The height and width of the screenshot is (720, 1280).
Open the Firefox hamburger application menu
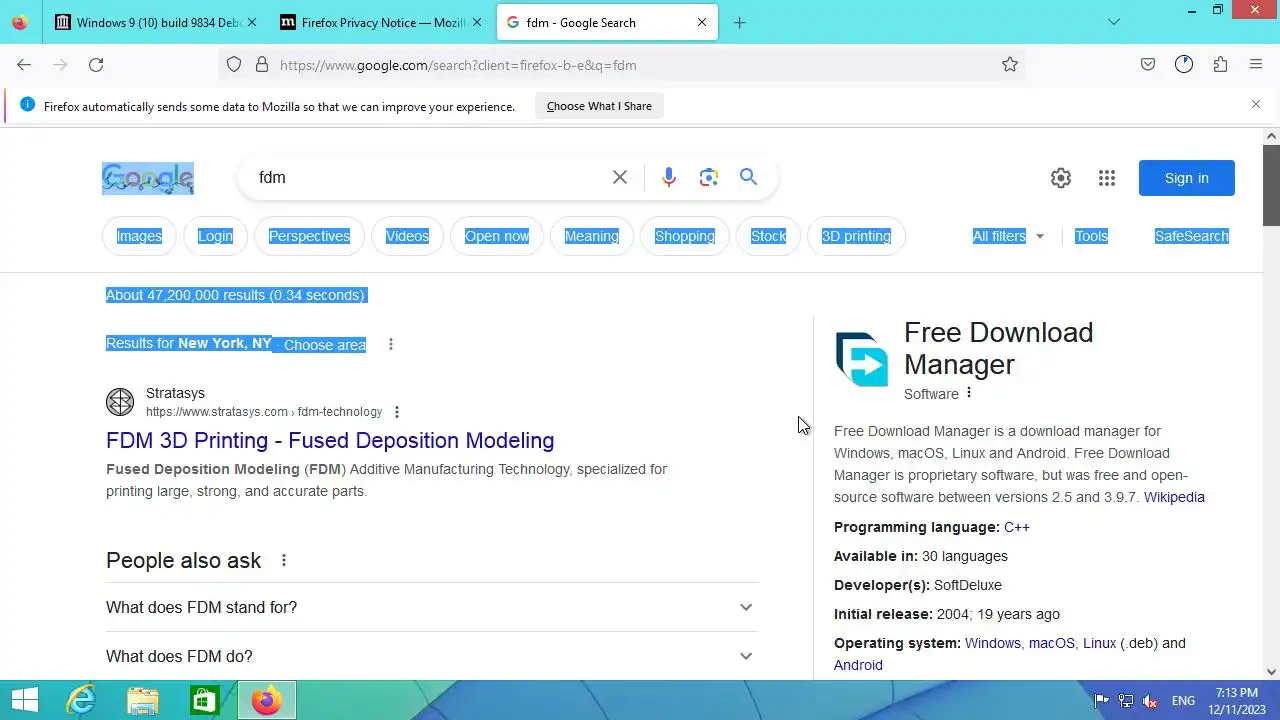(x=1256, y=65)
